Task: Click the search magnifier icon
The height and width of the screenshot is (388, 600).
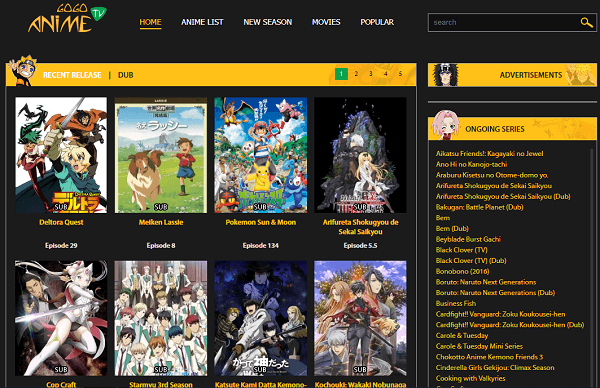Action: coord(586,22)
